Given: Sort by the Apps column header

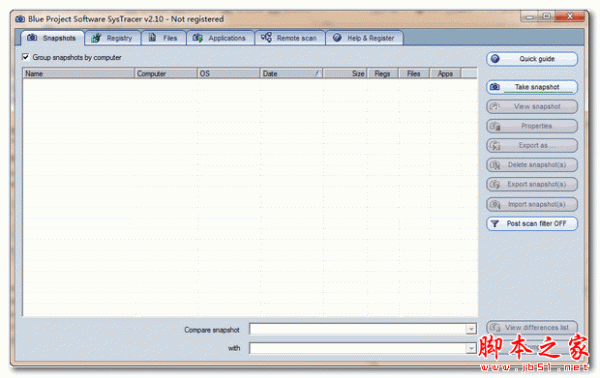Looking at the screenshot, I should 445,73.
